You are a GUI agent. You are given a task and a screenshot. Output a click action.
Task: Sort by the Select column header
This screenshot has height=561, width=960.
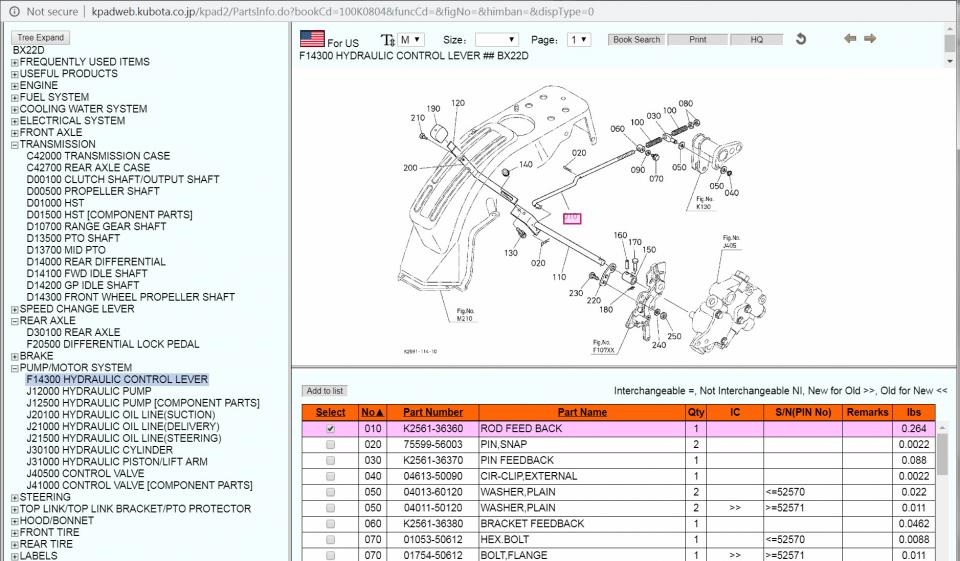coord(331,412)
